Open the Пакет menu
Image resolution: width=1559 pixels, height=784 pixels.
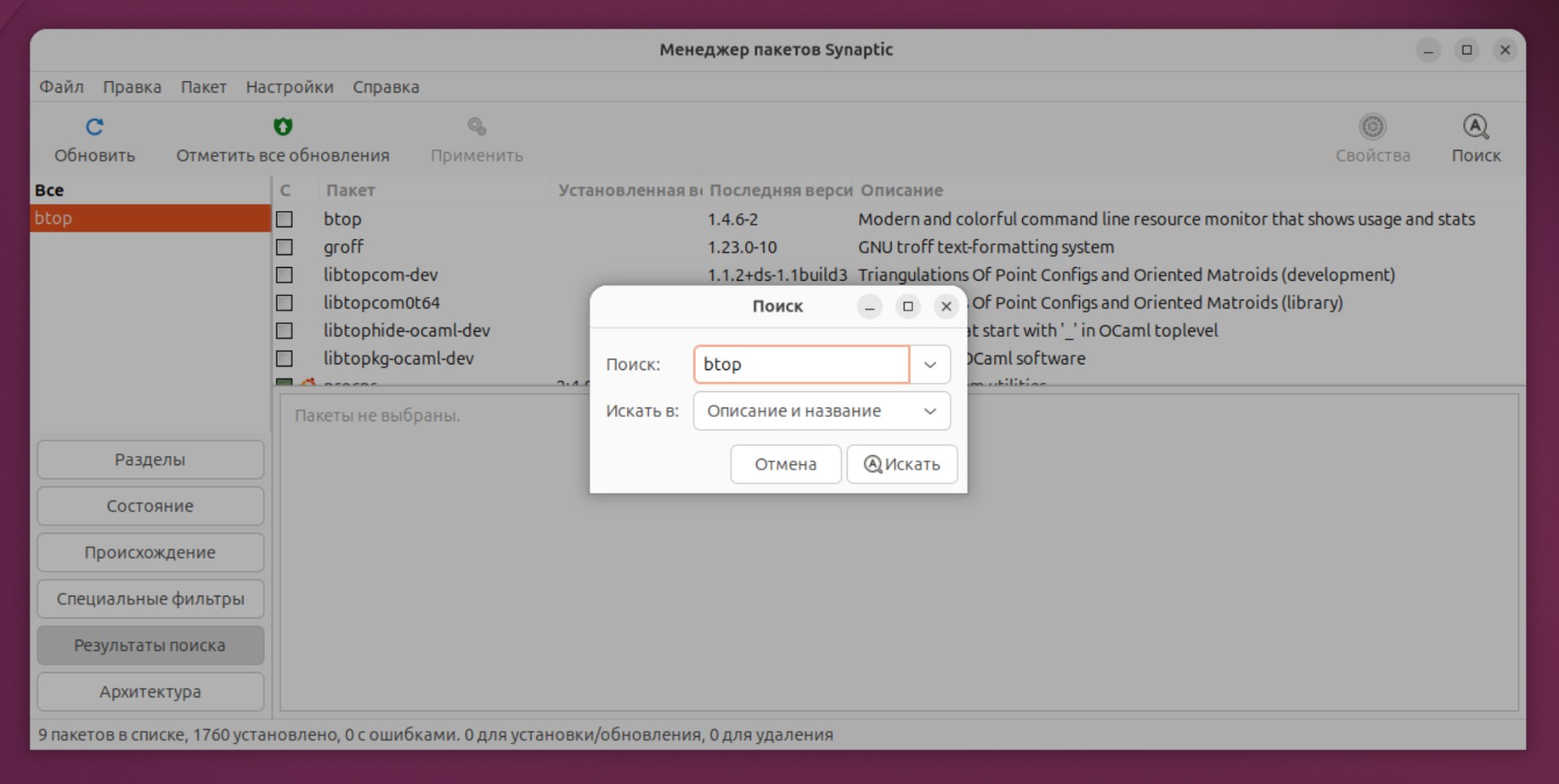point(203,87)
